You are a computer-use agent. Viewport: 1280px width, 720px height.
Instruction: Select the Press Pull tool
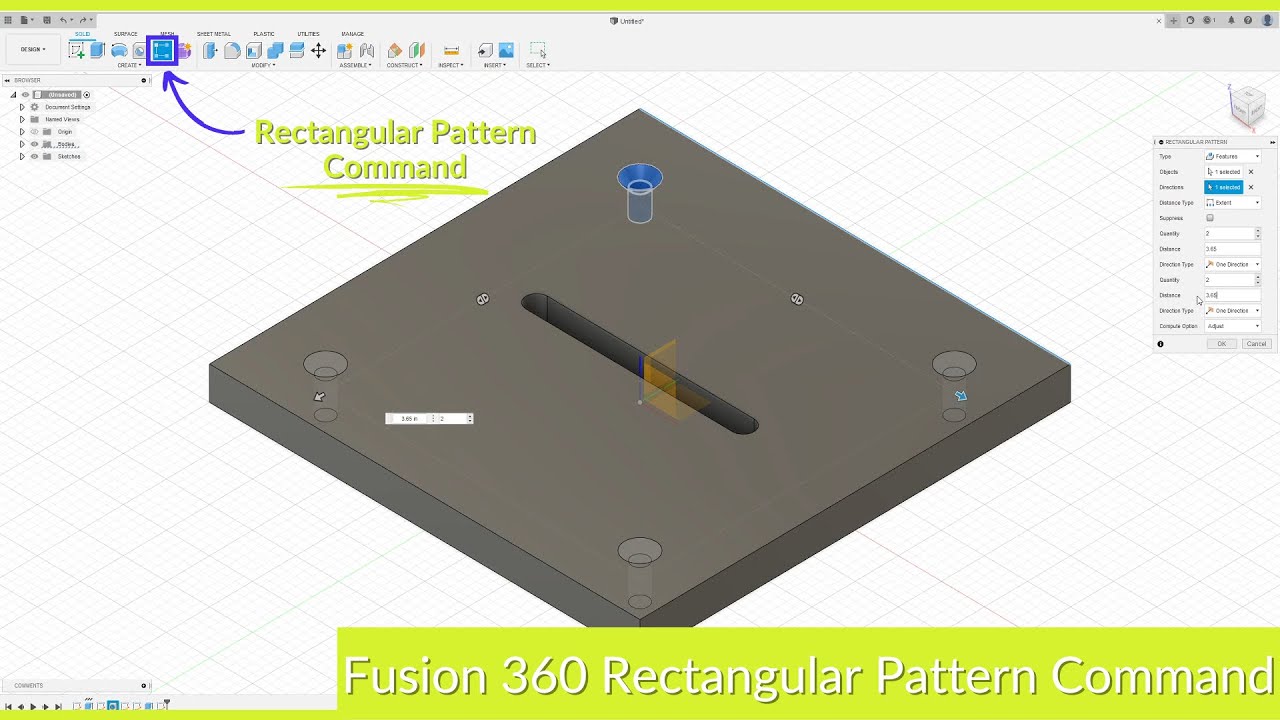(x=210, y=50)
